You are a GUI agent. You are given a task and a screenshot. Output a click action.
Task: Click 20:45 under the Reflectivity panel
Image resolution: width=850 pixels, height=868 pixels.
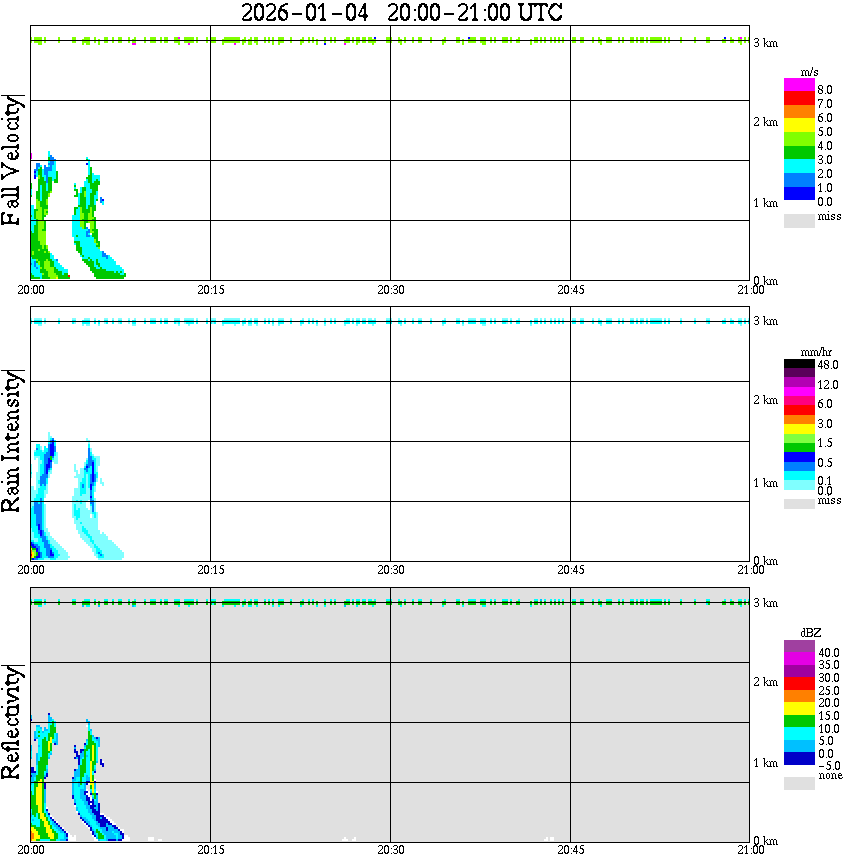pos(571,850)
